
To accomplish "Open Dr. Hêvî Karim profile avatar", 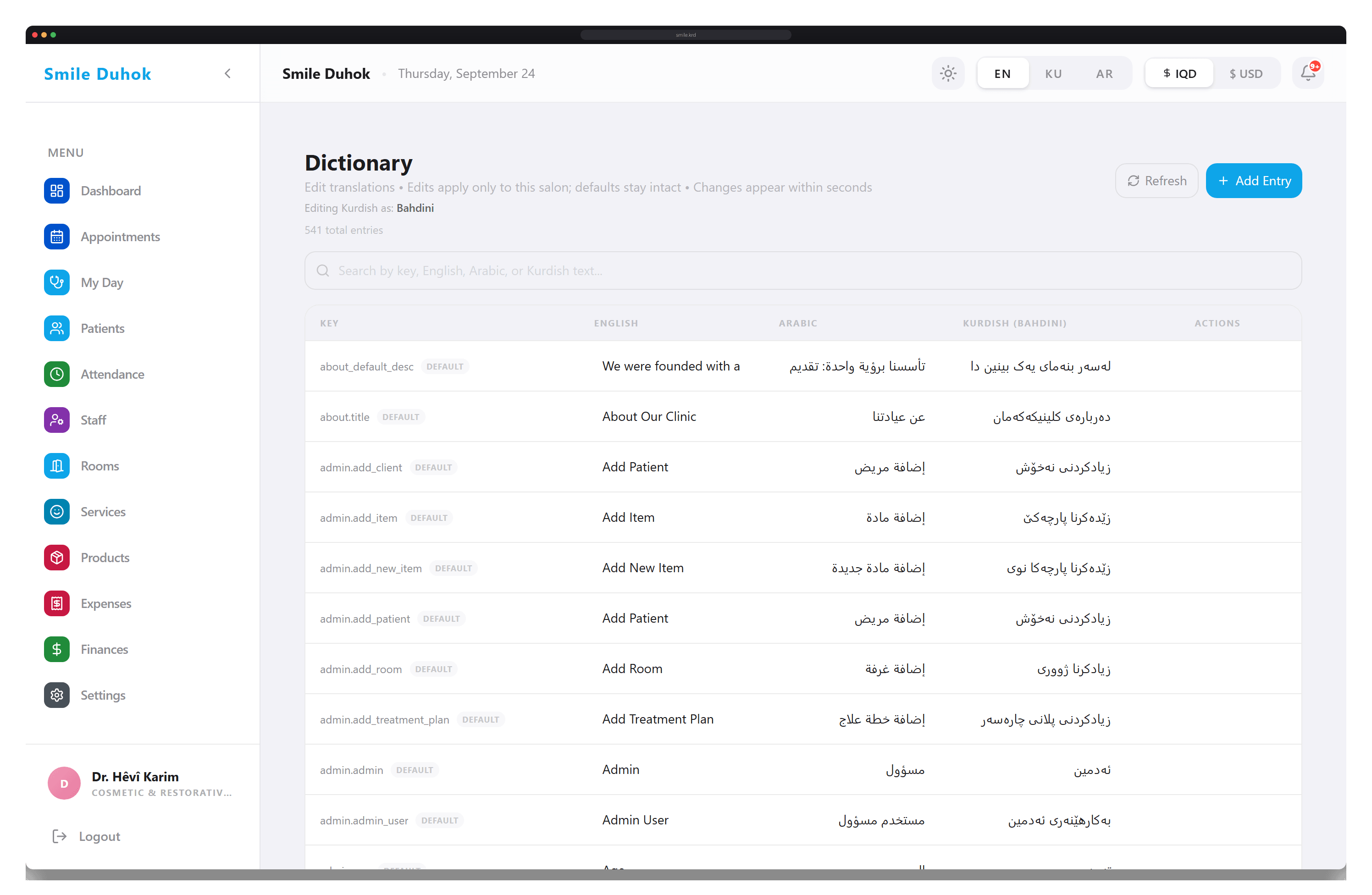I will pos(64,783).
